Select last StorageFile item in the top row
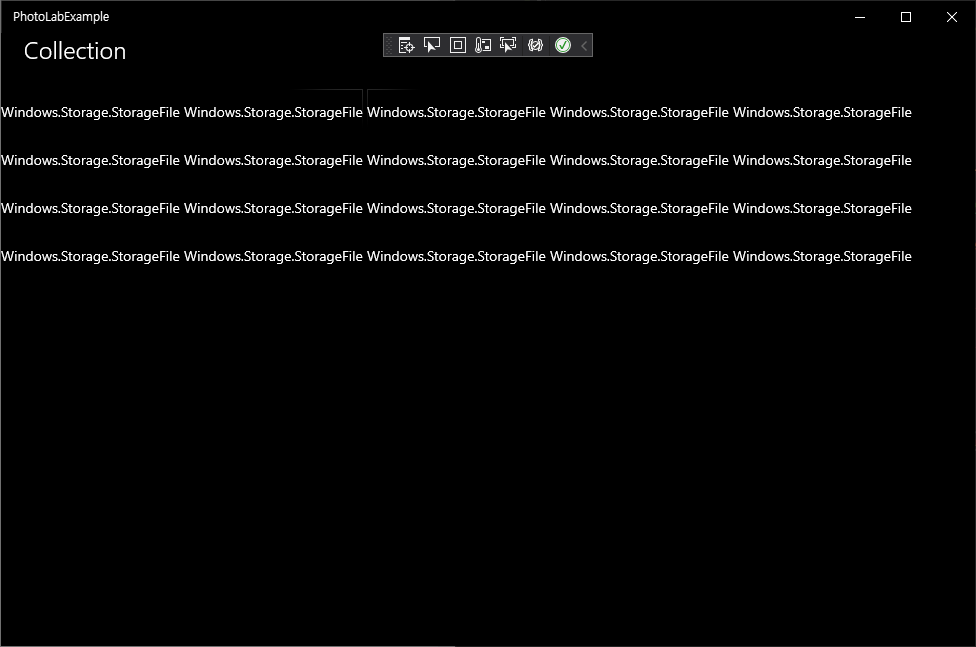Screen dimensions: 976x647 [x=822, y=113]
